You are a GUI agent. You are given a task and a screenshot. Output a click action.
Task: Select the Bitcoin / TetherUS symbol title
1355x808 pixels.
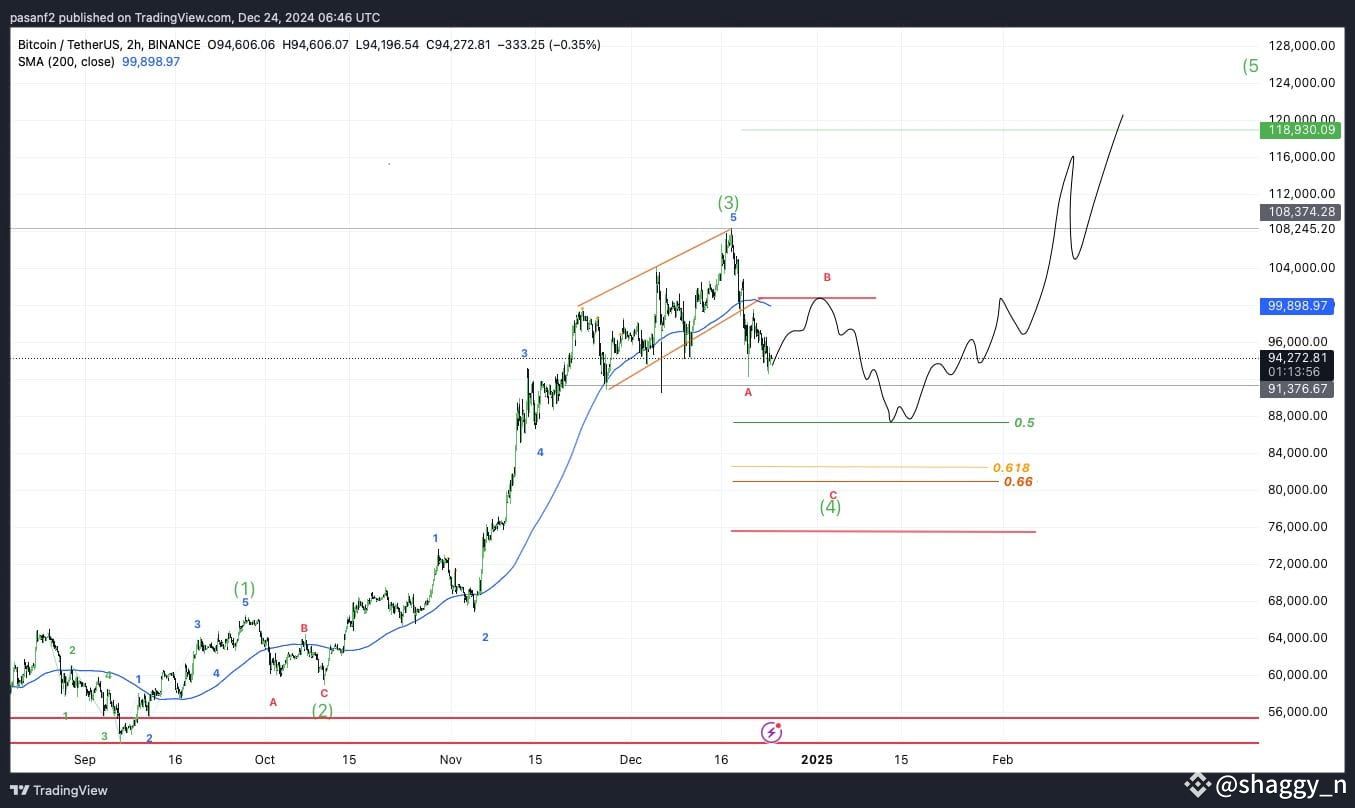point(67,45)
